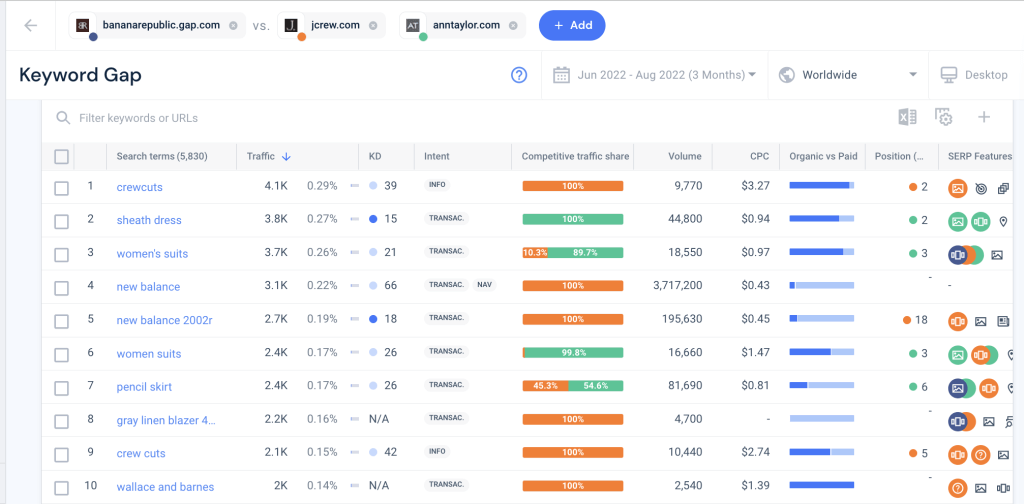Export table to Excel

tap(907, 118)
